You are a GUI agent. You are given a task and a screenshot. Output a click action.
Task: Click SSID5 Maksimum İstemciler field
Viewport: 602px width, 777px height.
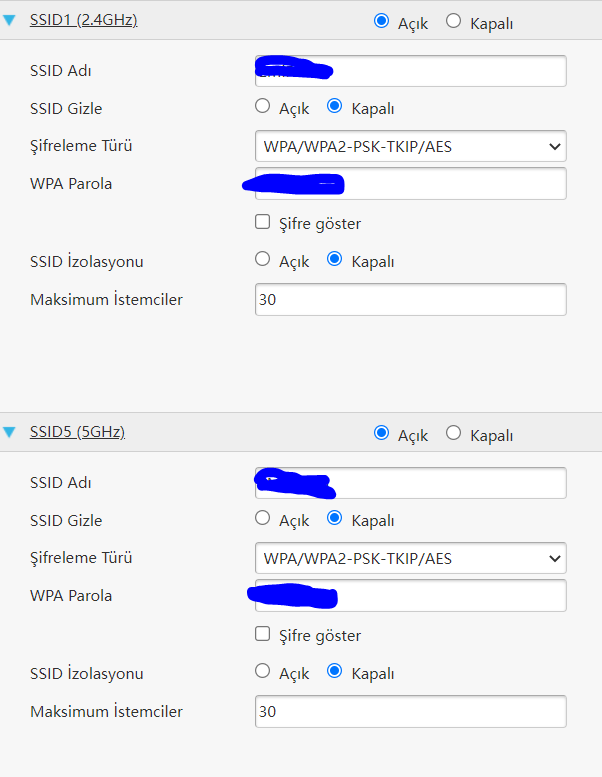click(x=410, y=711)
